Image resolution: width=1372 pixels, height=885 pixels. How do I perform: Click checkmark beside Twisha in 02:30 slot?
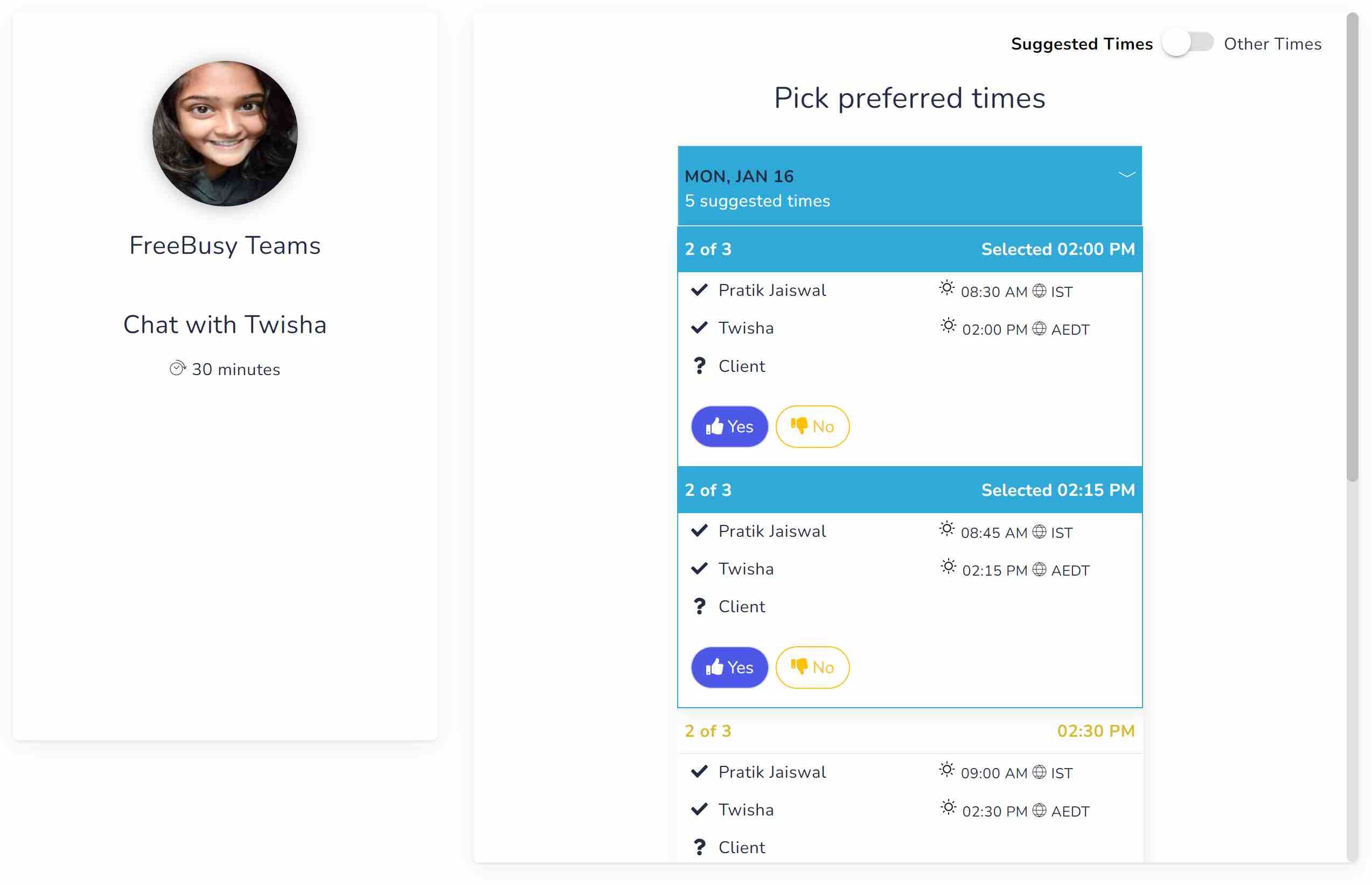click(x=699, y=809)
